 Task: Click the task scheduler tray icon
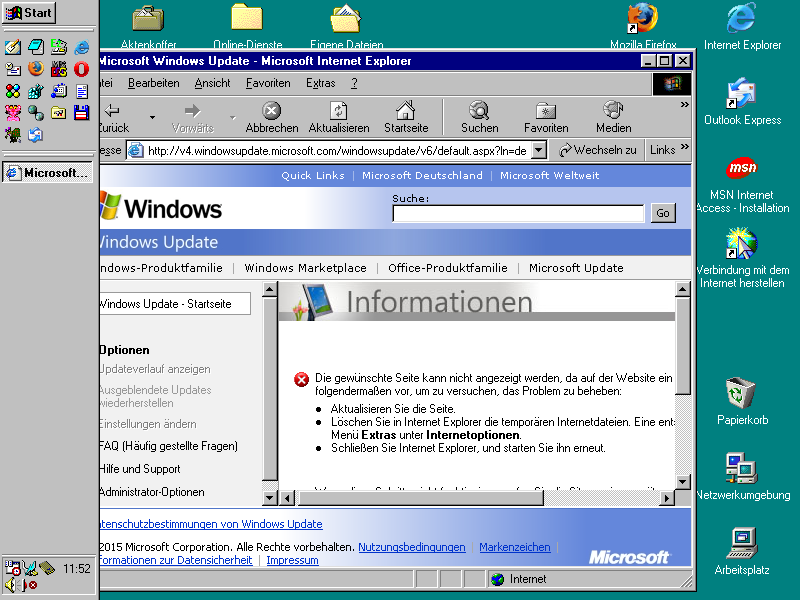[x=13, y=568]
